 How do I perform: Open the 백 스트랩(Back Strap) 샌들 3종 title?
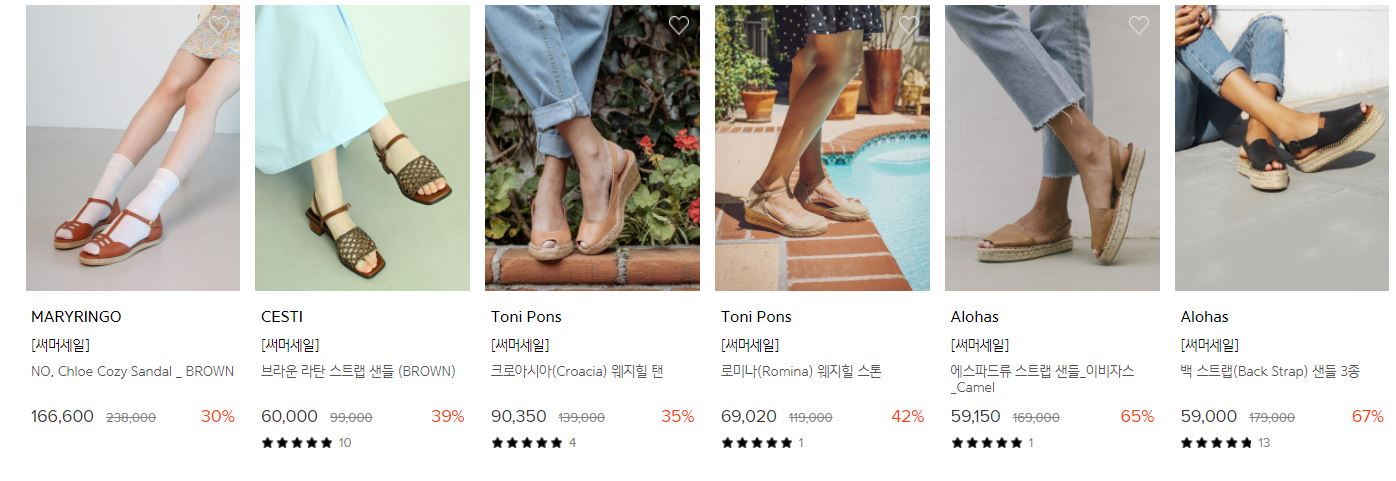click(1270, 371)
